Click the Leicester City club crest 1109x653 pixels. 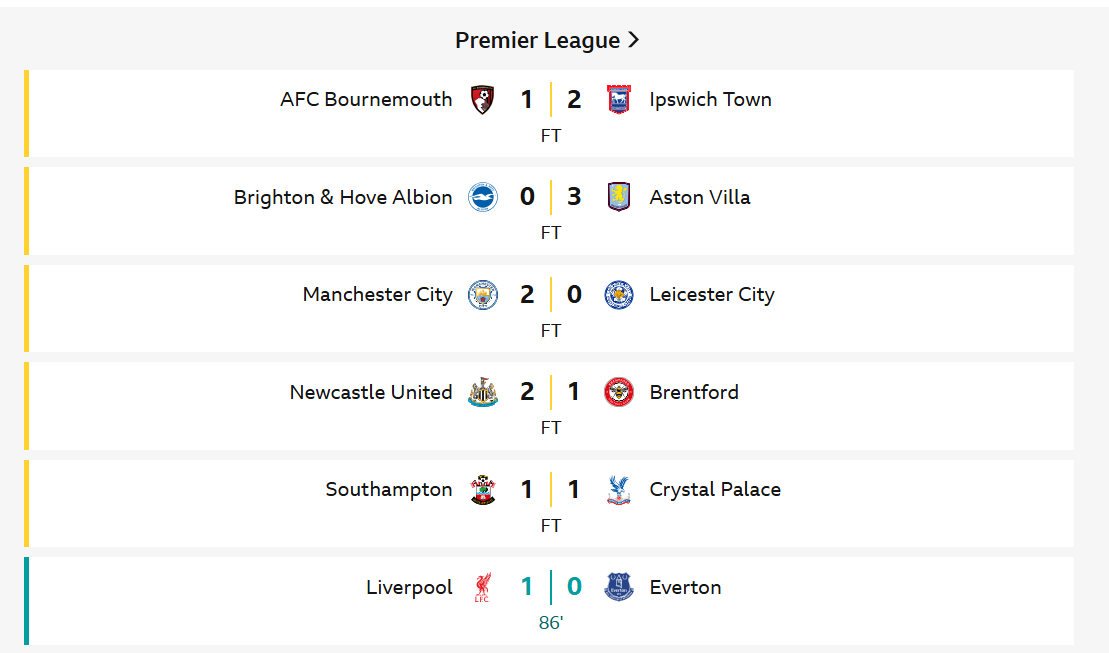619,295
